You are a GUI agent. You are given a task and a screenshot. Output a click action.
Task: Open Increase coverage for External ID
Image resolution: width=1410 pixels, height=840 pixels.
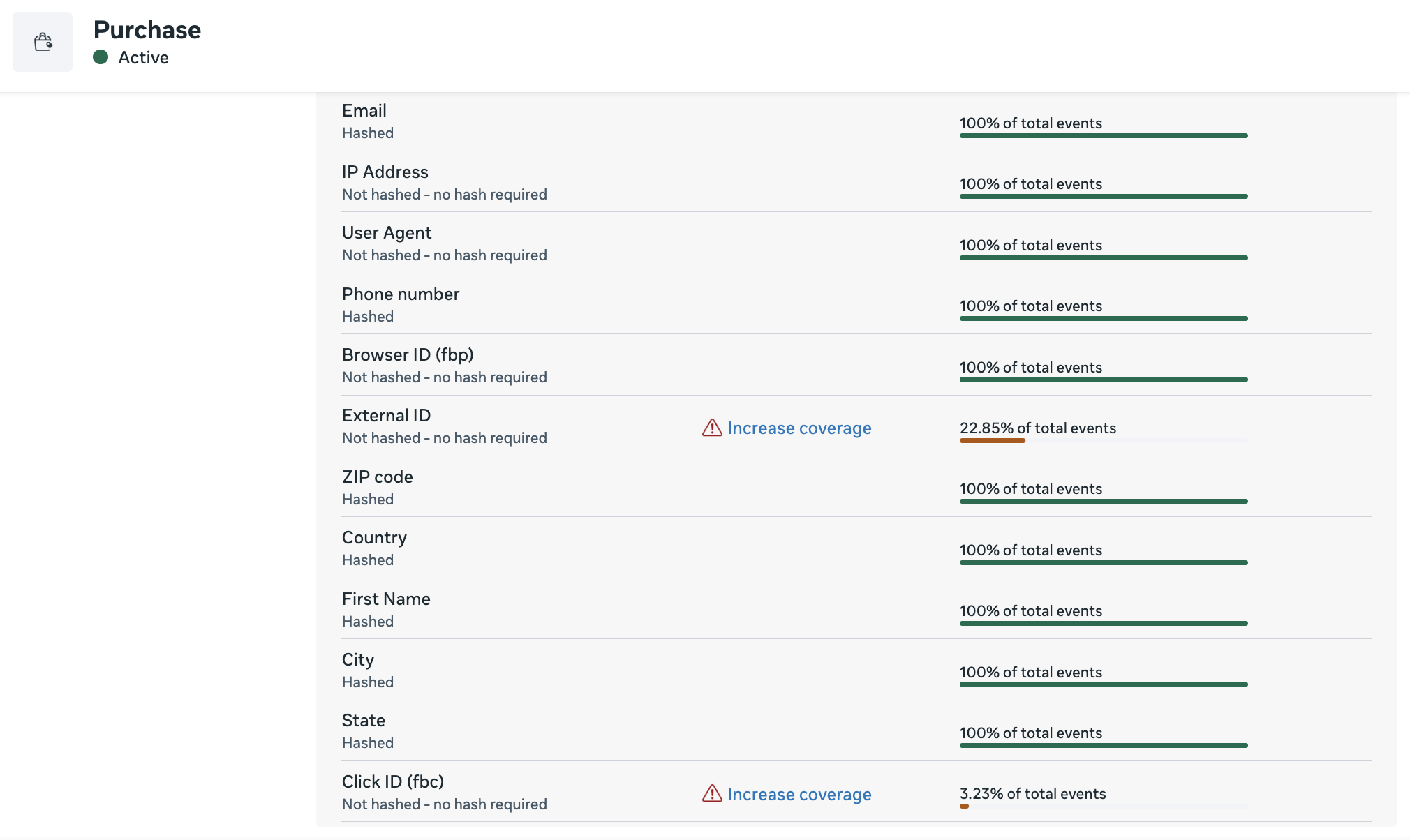point(799,428)
